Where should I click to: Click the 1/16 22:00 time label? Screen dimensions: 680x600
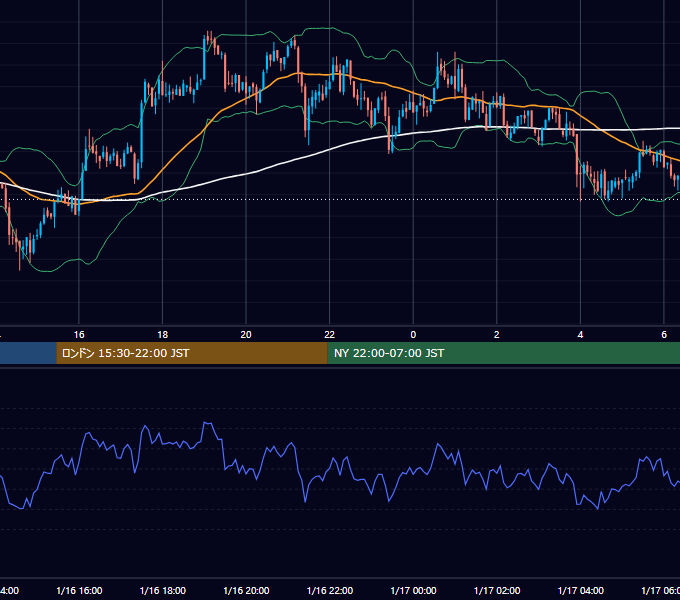coord(330,590)
